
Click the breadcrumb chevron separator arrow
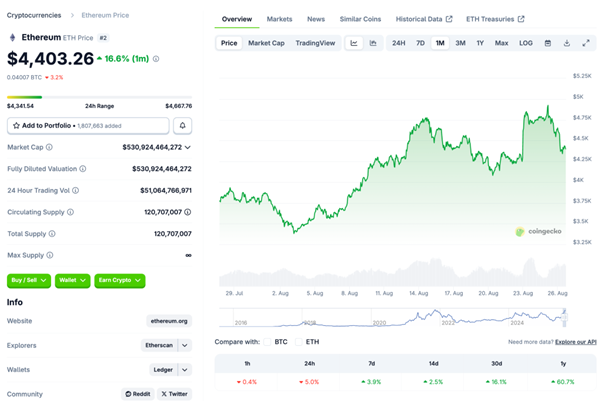point(72,15)
